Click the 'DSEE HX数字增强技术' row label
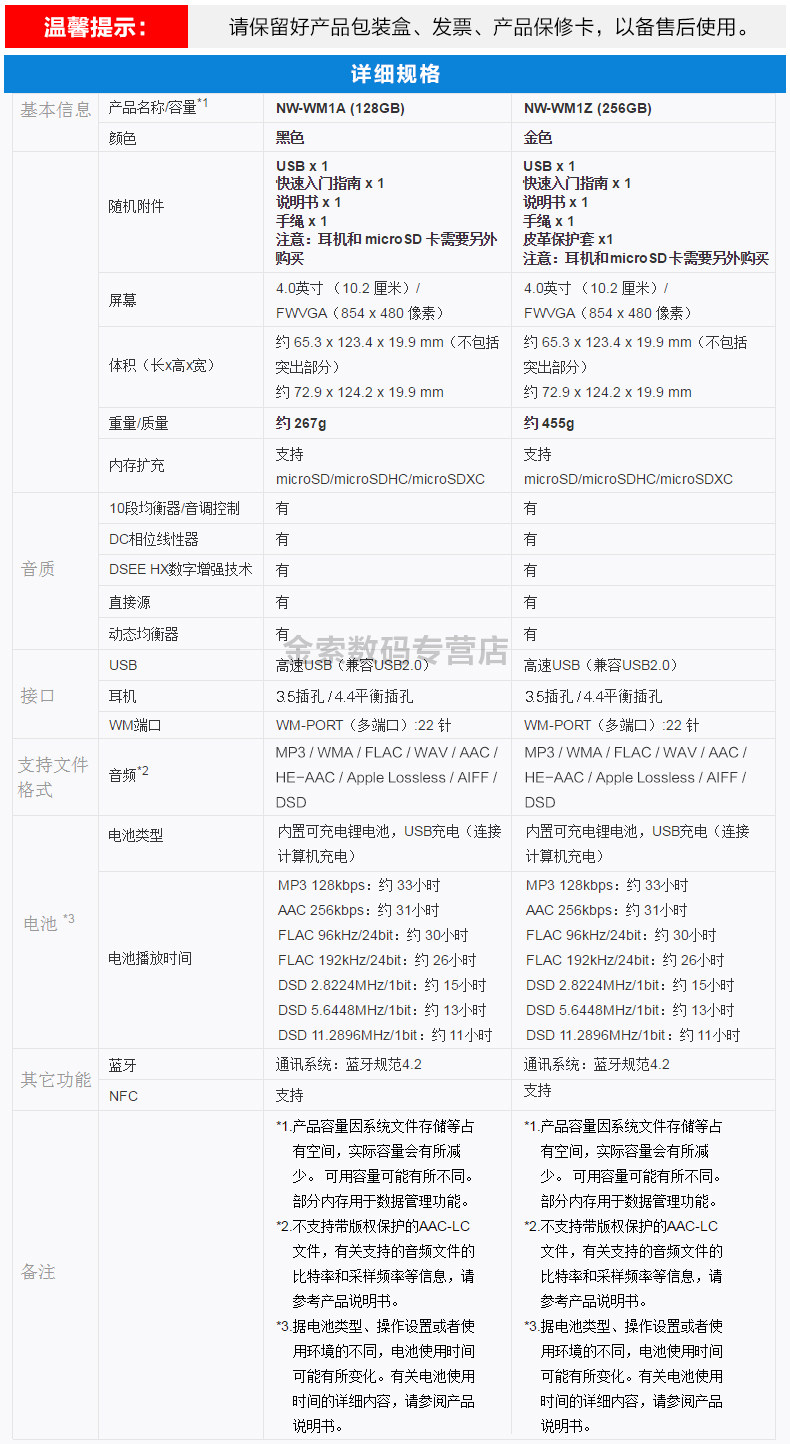The image size is (790, 1444). (181, 570)
